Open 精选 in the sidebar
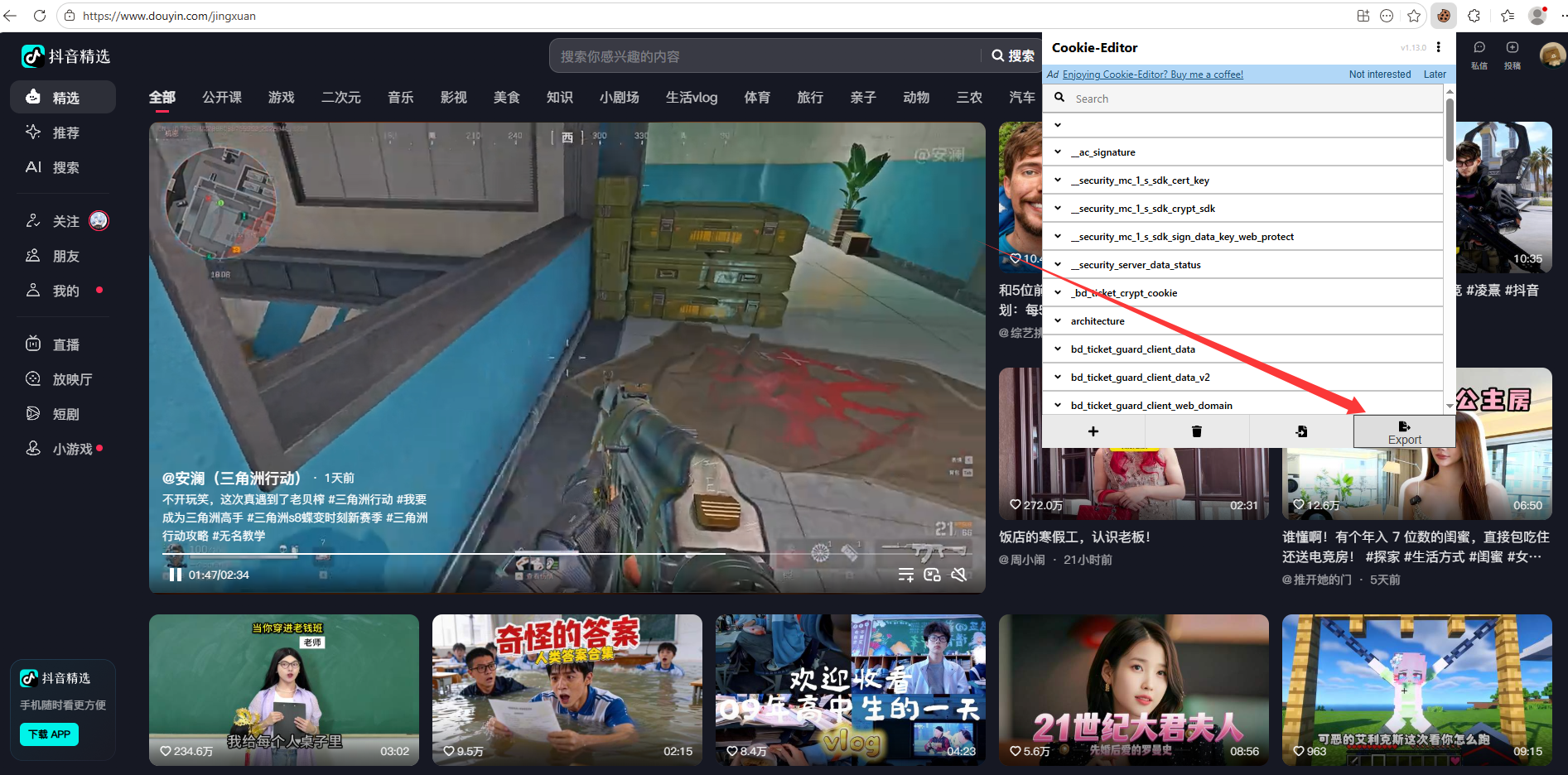This screenshot has width=1568, height=775. click(63, 98)
